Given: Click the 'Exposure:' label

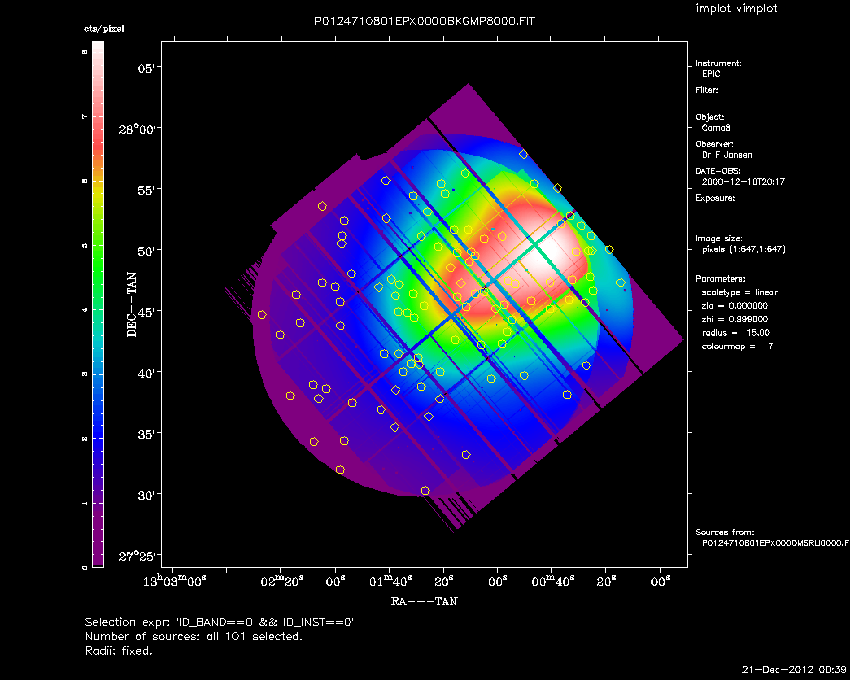Looking at the screenshot, I should pyautogui.click(x=715, y=198).
